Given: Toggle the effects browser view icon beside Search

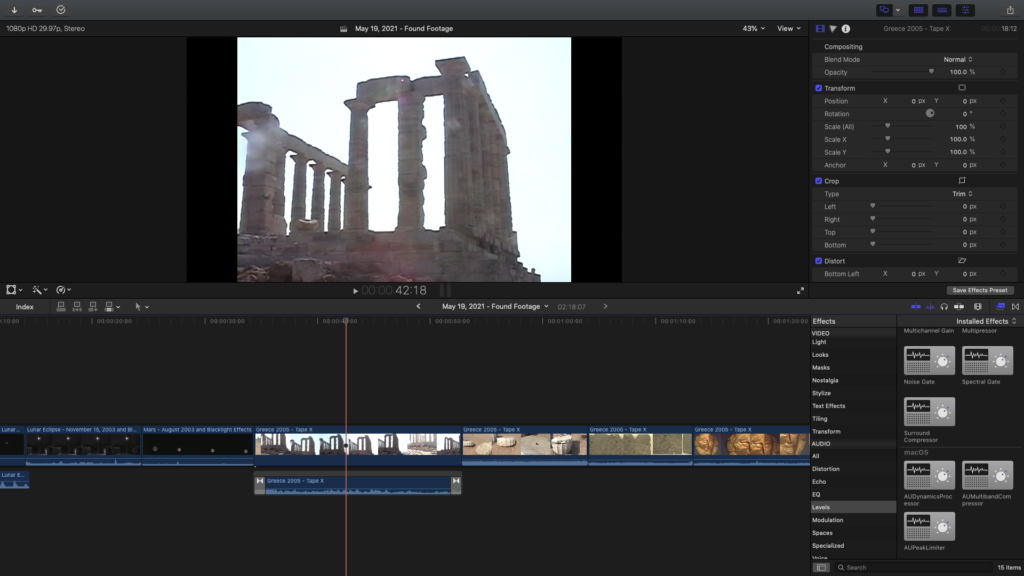Looking at the screenshot, I should pos(822,568).
